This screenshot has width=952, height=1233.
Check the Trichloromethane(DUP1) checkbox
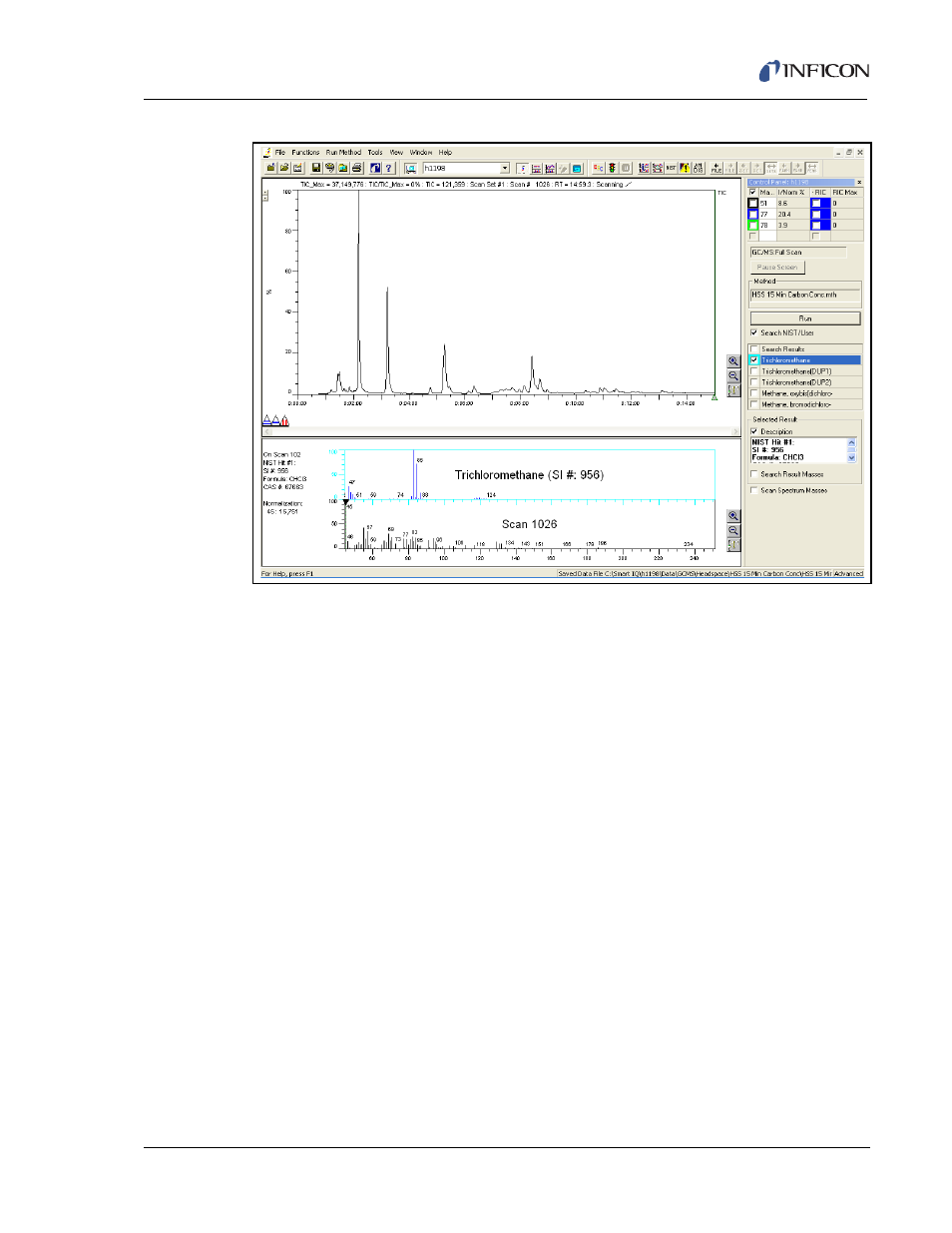click(x=754, y=371)
